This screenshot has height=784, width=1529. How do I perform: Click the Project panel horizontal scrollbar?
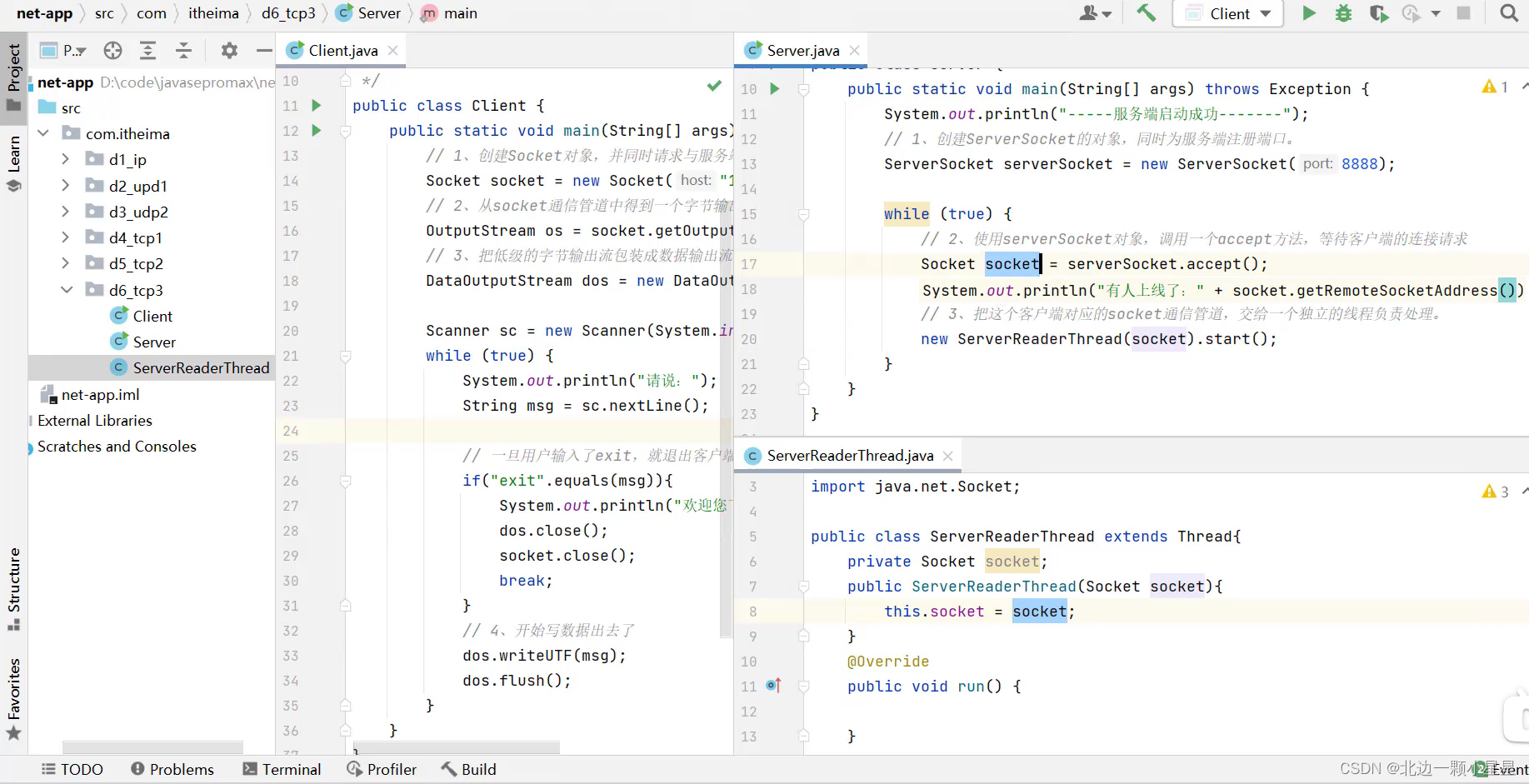pyautogui.click(x=152, y=747)
